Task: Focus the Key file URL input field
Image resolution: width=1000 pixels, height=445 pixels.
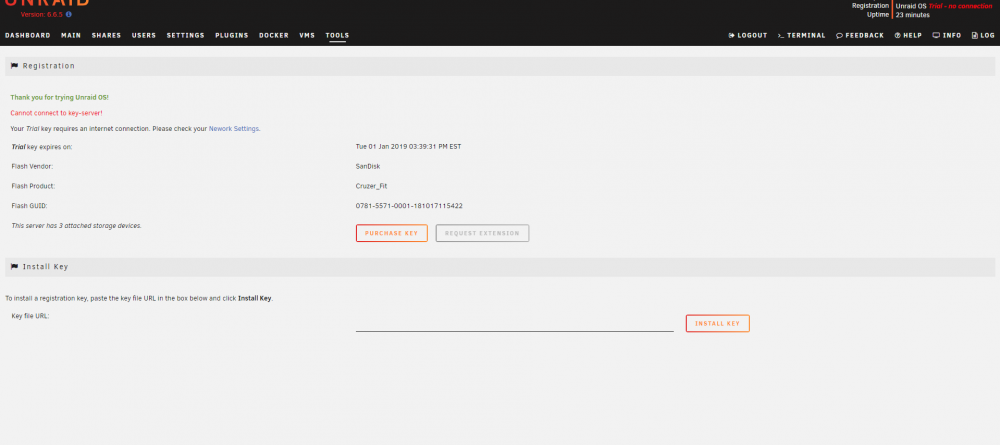Action: (x=515, y=323)
